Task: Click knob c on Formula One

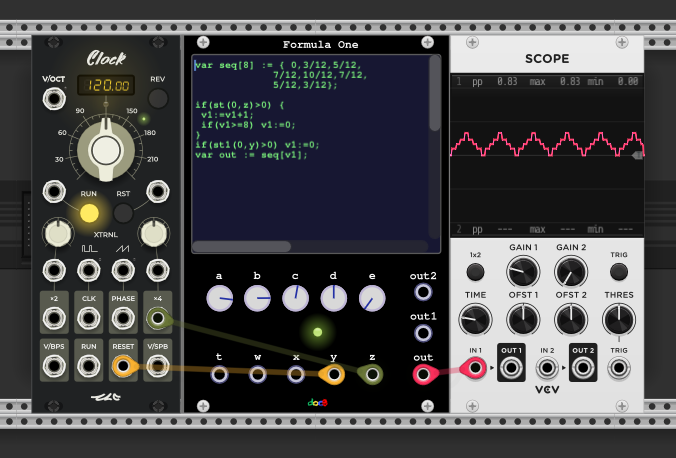Action: (295, 298)
